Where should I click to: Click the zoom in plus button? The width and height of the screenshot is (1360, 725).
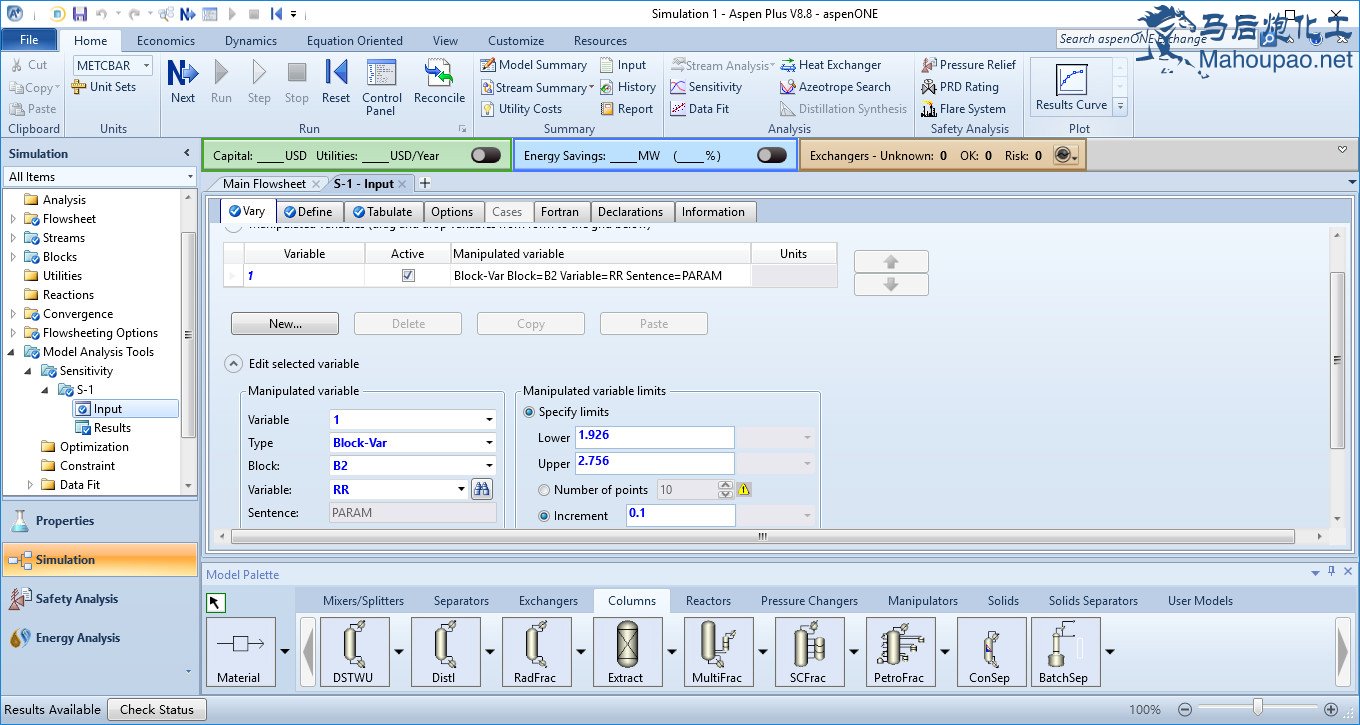tap(1331, 709)
